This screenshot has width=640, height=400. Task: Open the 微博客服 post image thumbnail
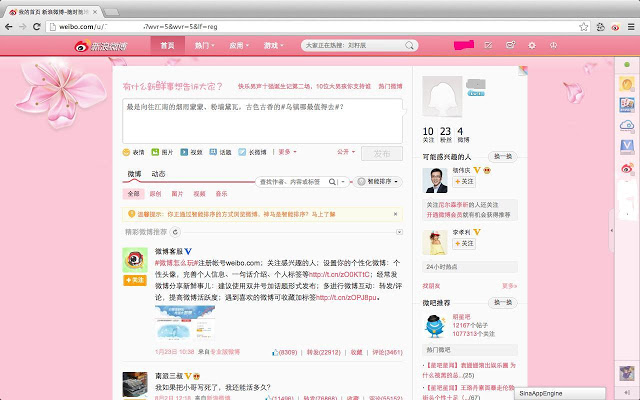pyautogui.click(x=185, y=323)
